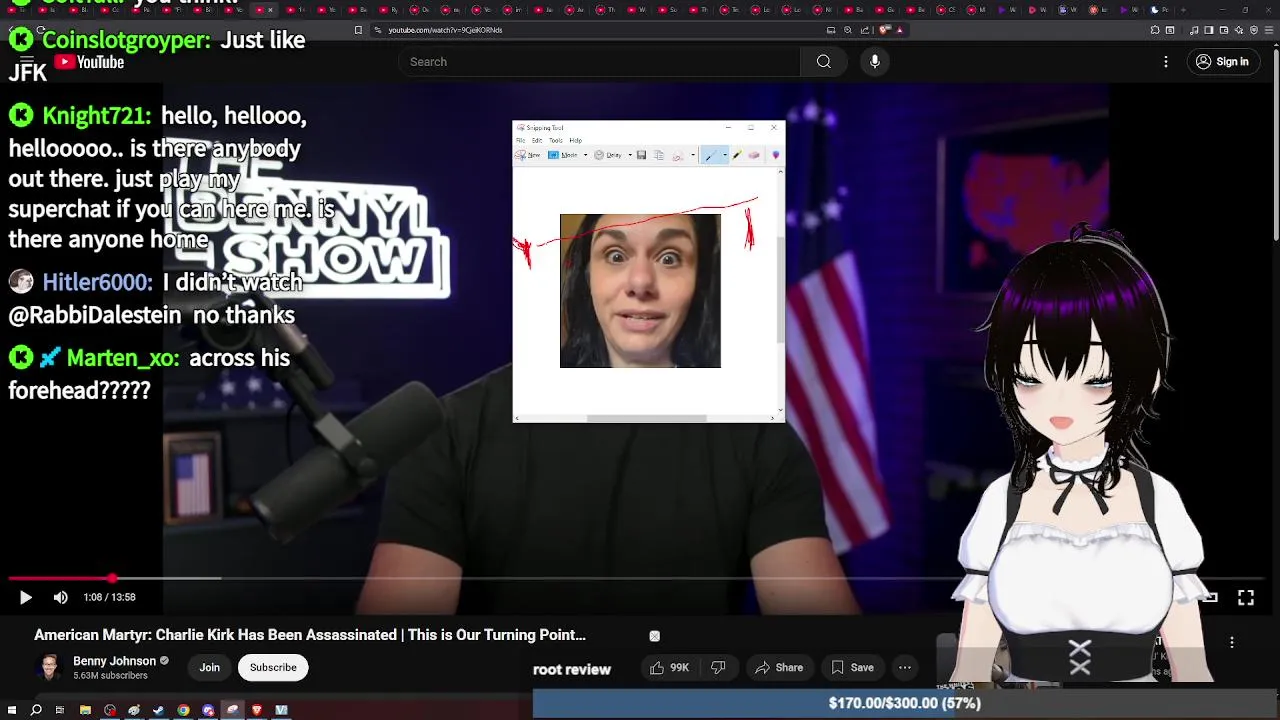The height and width of the screenshot is (720, 1280).
Task: Open Google Chrome from the taskbar
Action: [183, 710]
